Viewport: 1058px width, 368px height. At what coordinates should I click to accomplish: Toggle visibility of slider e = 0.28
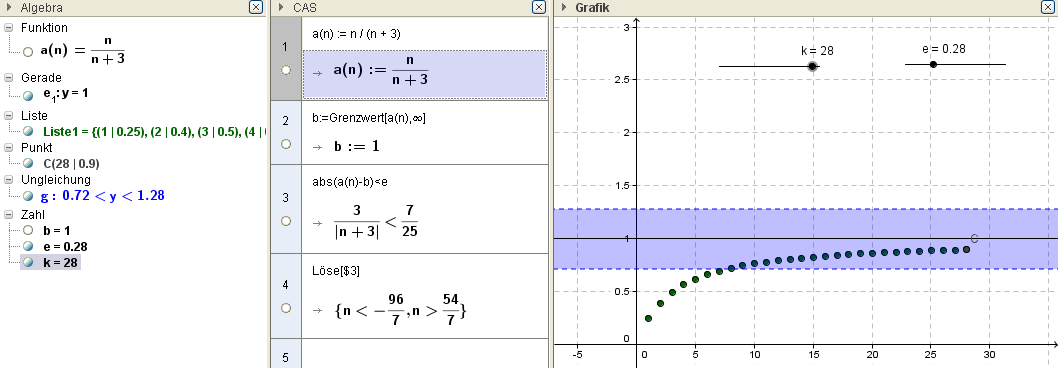coord(28,246)
